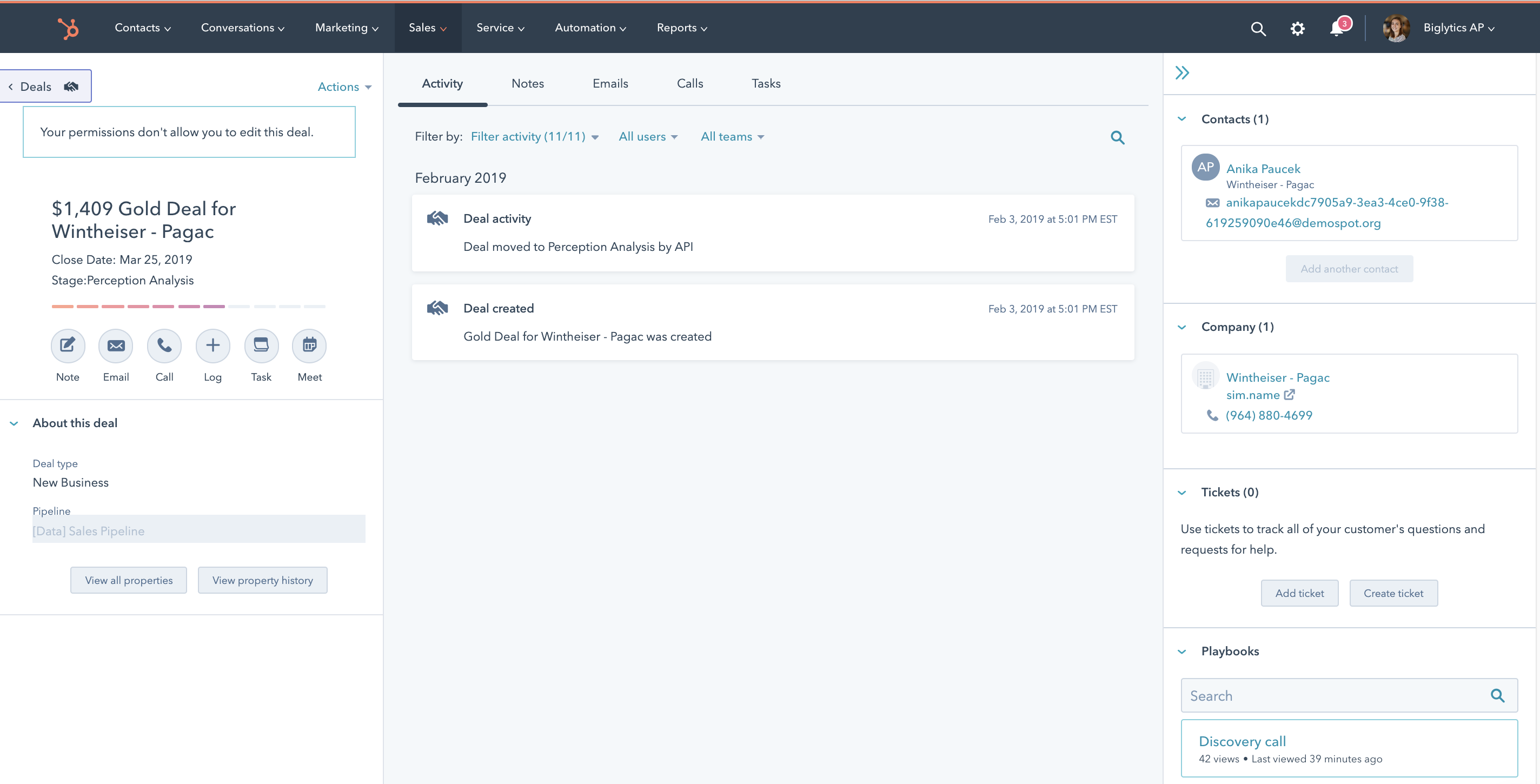The width and height of the screenshot is (1540, 784).
Task: Open the sim.name external link icon
Action: [1290, 394]
